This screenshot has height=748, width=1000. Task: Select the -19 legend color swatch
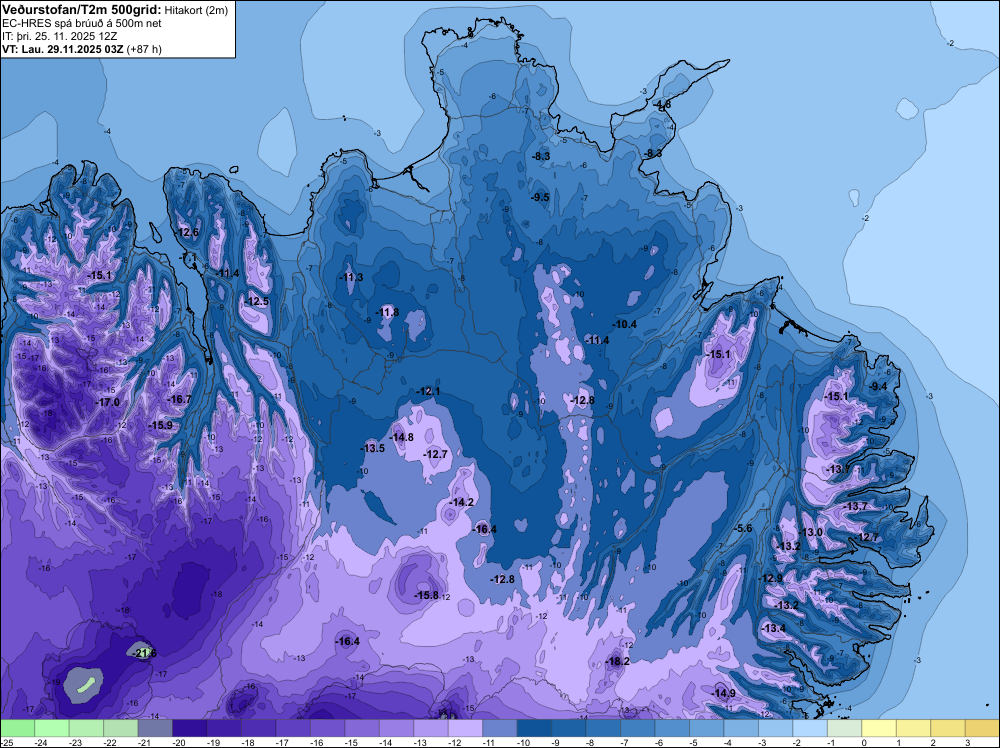tap(224, 728)
